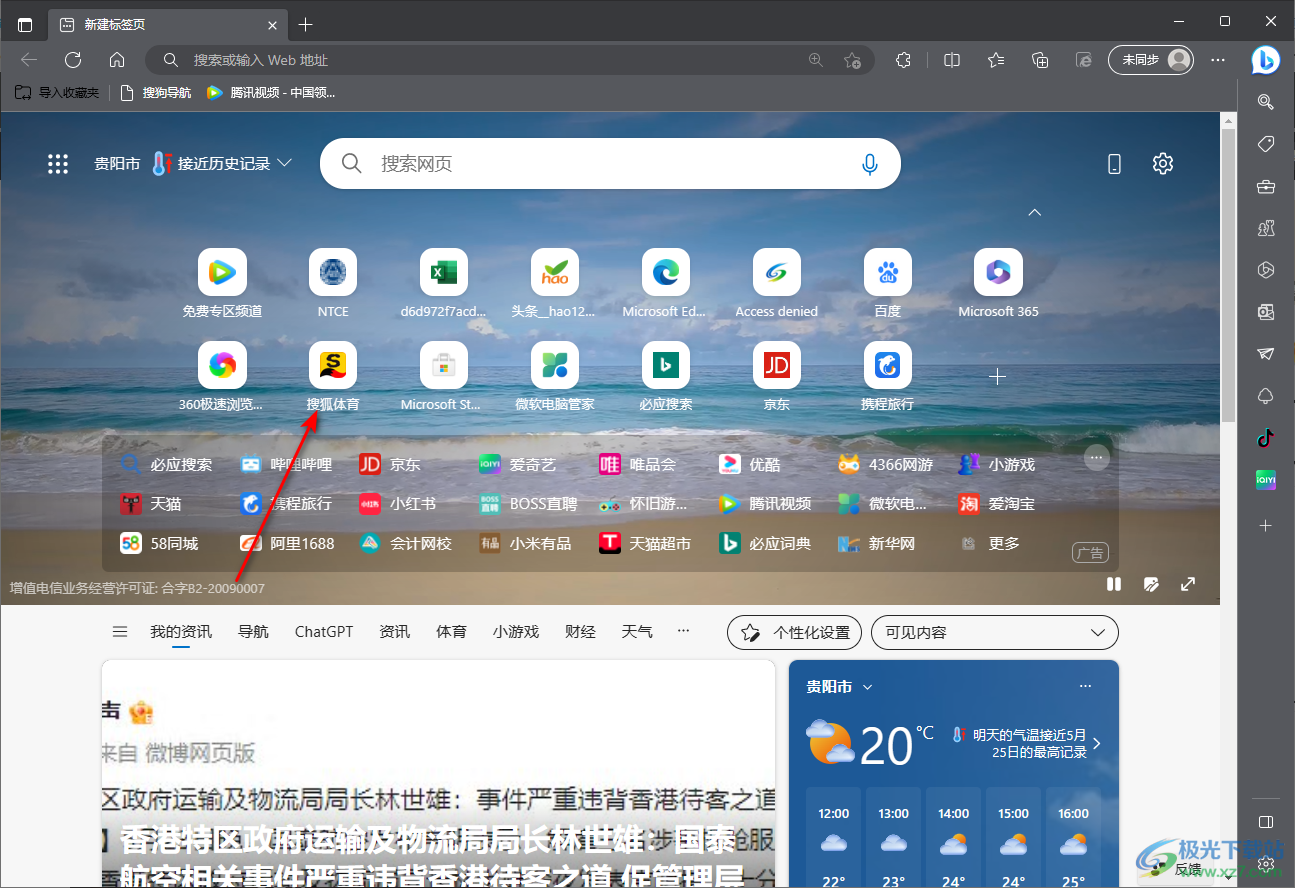
Task: Click the 未同步 profile button
Action: [x=1151, y=60]
